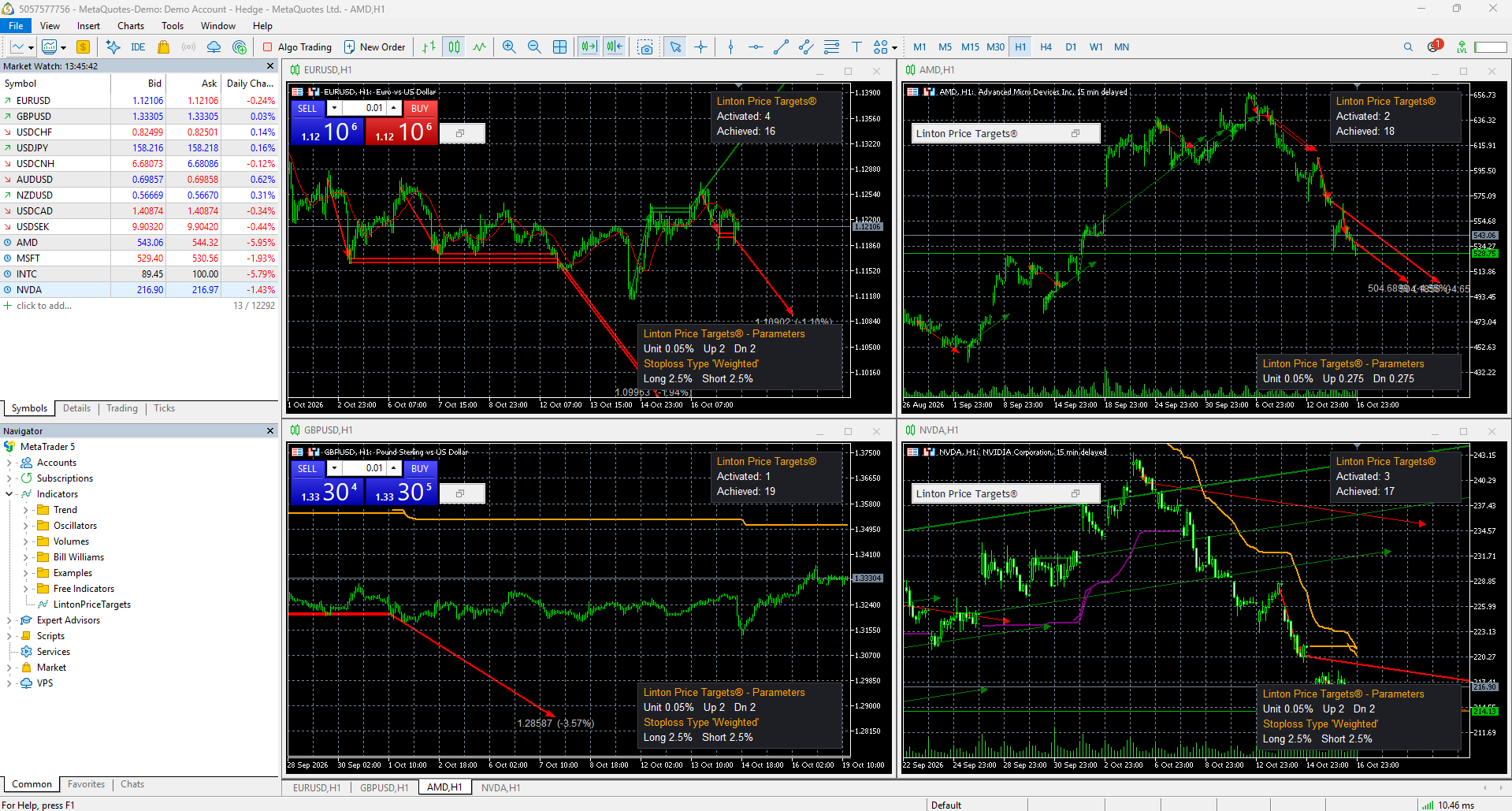Image resolution: width=1512 pixels, height=811 pixels.
Task: Select the LintonPriceTargets indicator in Navigator
Action: pyautogui.click(x=92, y=605)
